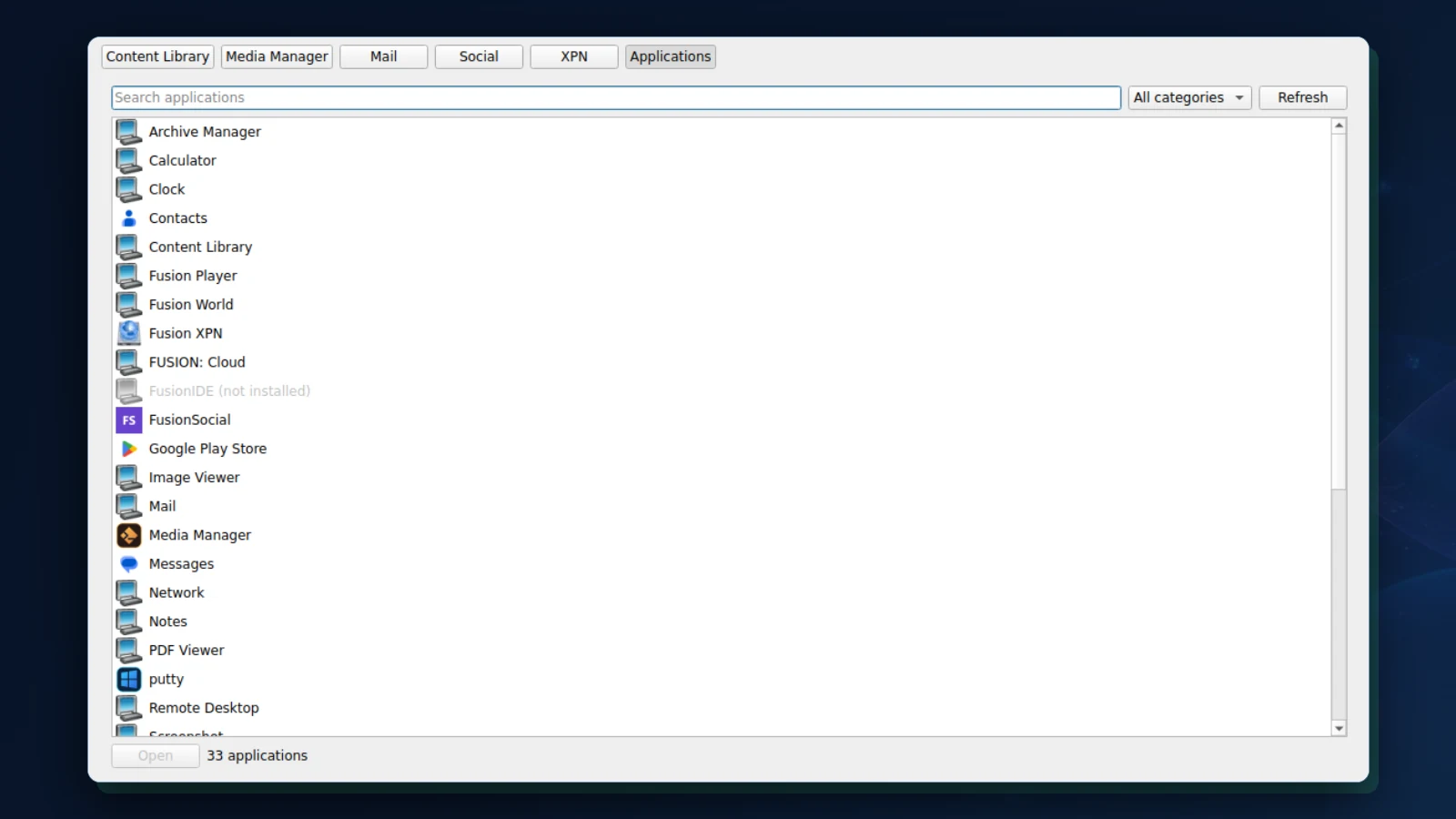Click the Network app icon
1456x819 pixels.
(x=129, y=593)
